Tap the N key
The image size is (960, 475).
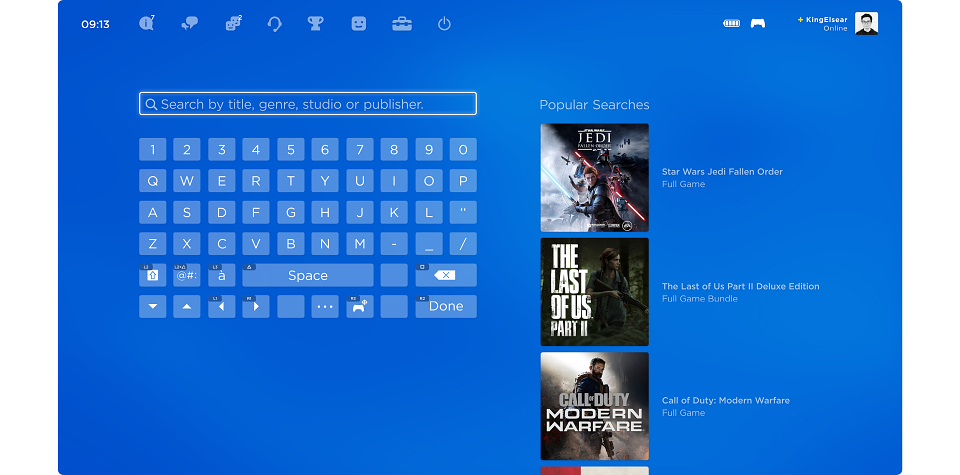pos(325,244)
